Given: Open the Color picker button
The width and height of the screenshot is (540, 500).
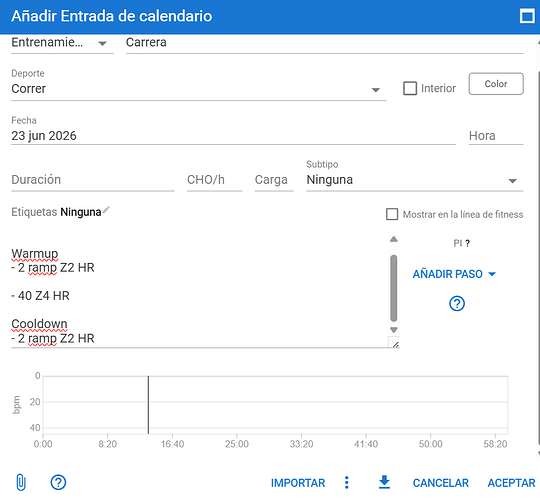Looking at the screenshot, I should tap(496, 84).
